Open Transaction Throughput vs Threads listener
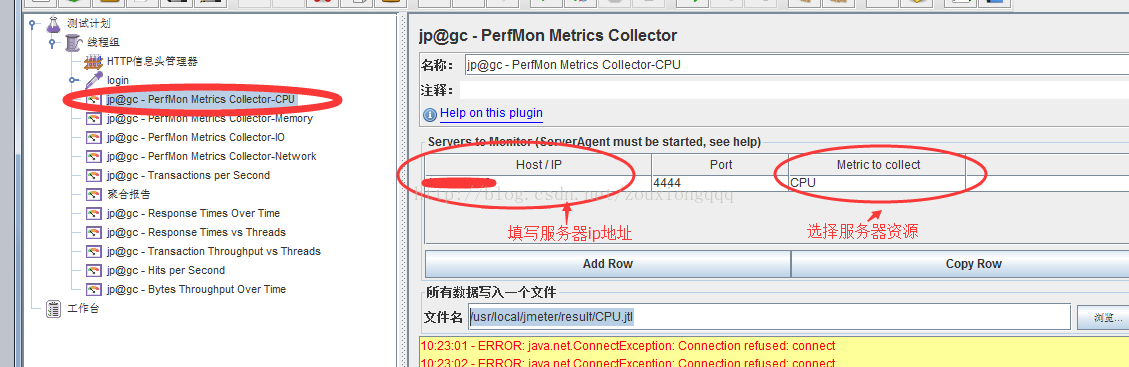Screen dimensions: 1129x367 point(214,251)
